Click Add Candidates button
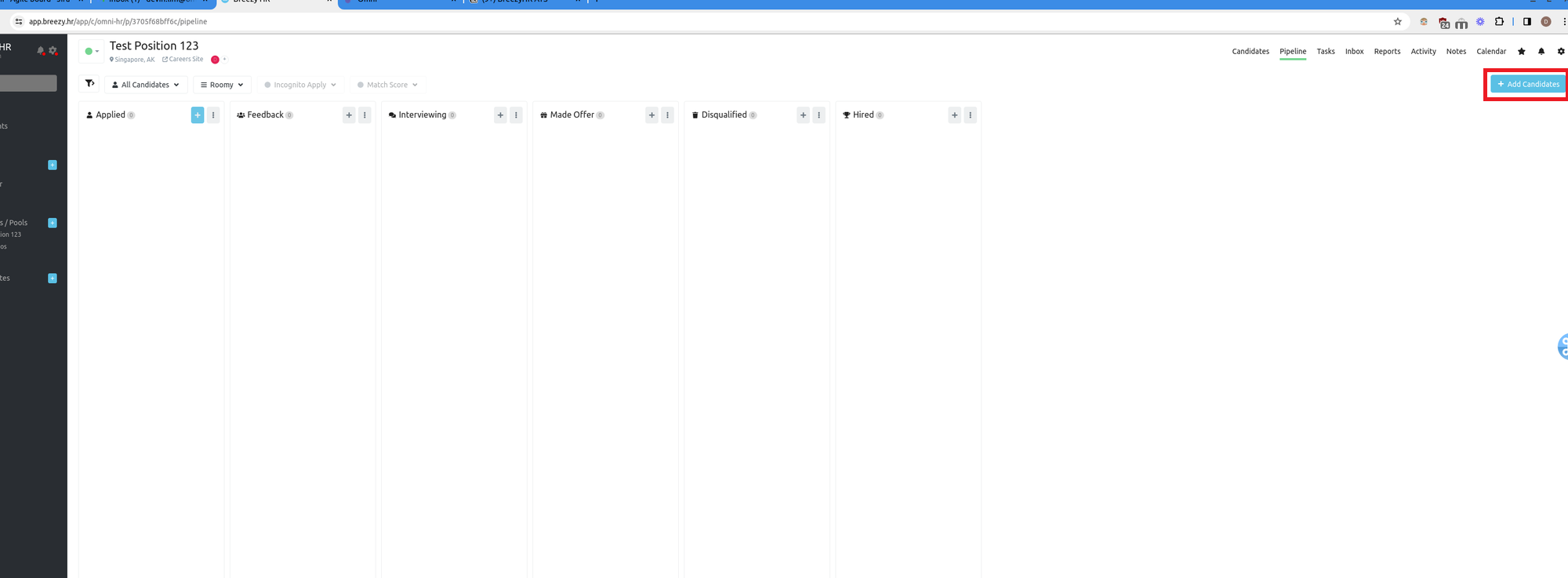1568x578 pixels. point(1528,84)
